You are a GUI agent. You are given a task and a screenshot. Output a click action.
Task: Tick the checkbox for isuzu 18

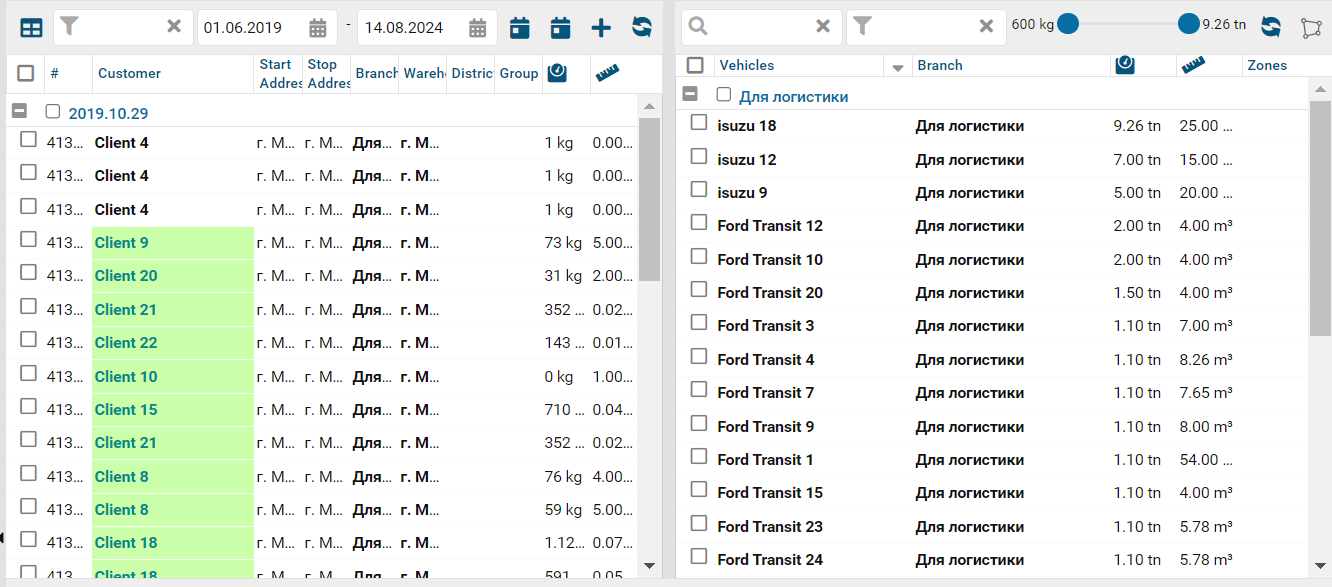tap(699, 124)
